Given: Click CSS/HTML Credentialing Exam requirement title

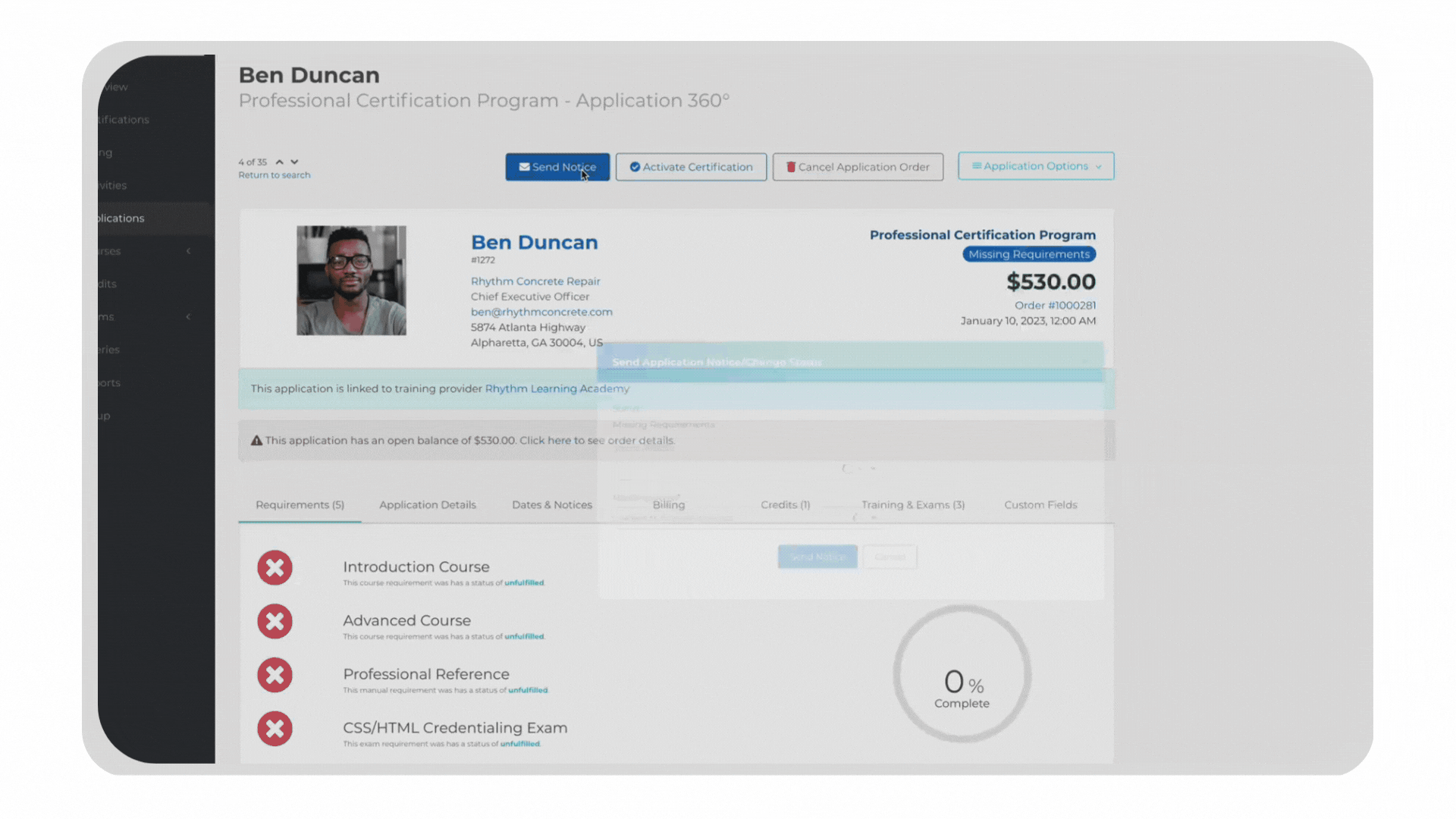Looking at the screenshot, I should 455,728.
